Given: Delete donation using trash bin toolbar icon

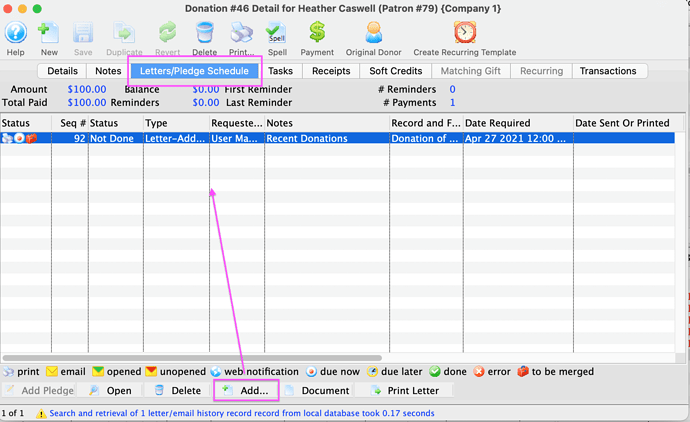Looking at the screenshot, I should (205, 33).
